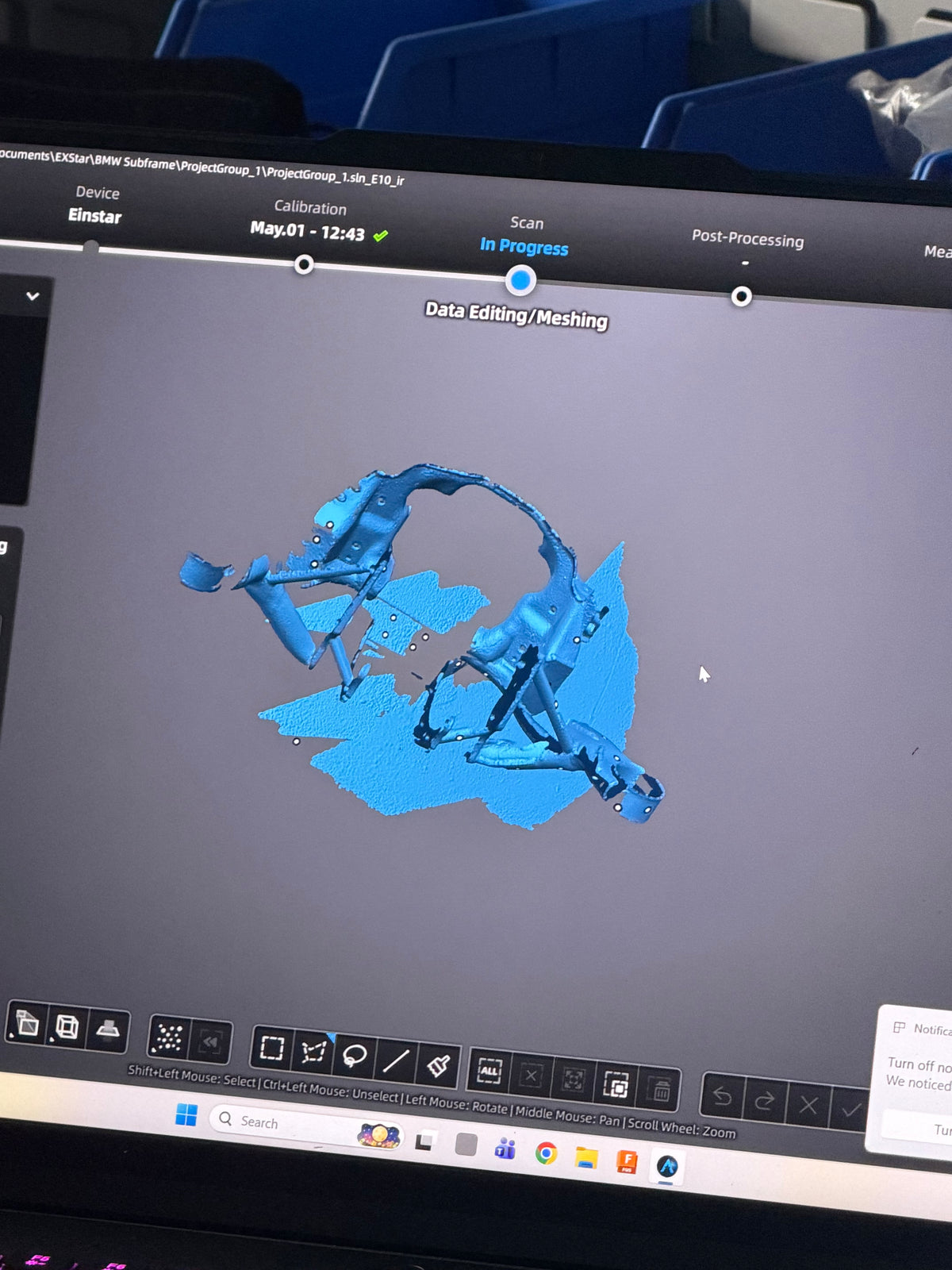This screenshot has height=1270, width=952.
Task: Click the redo arrow button
Action: (x=765, y=1101)
